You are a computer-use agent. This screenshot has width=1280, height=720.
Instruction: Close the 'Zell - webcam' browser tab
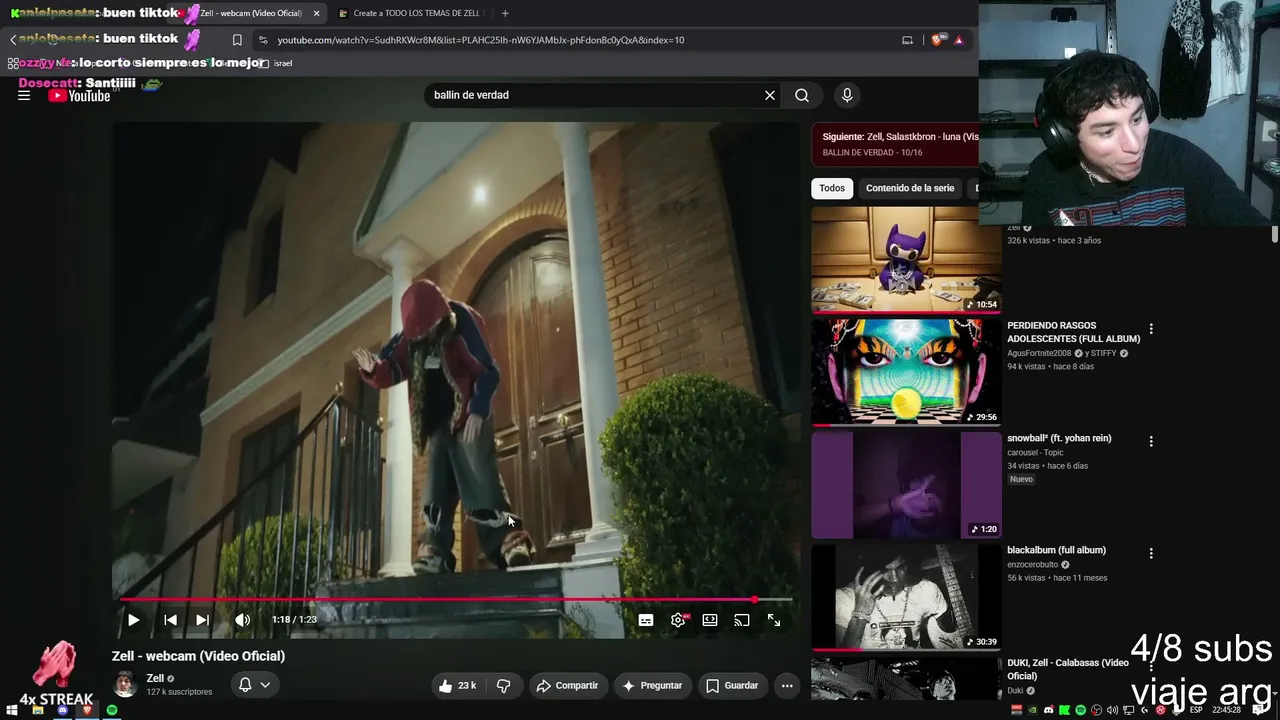click(x=317, y=13)
